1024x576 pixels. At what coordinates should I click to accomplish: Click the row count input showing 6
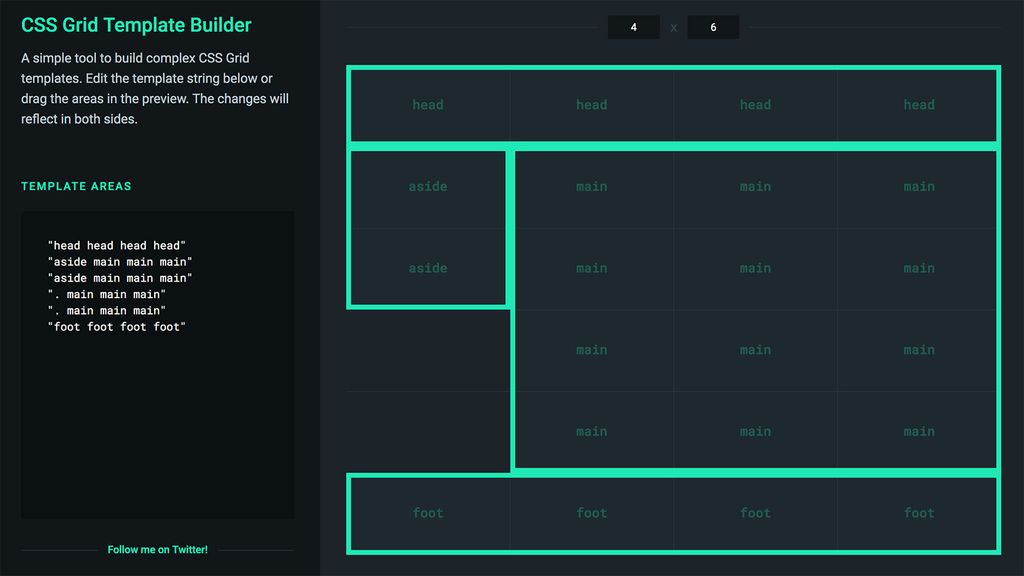point(713,27)
